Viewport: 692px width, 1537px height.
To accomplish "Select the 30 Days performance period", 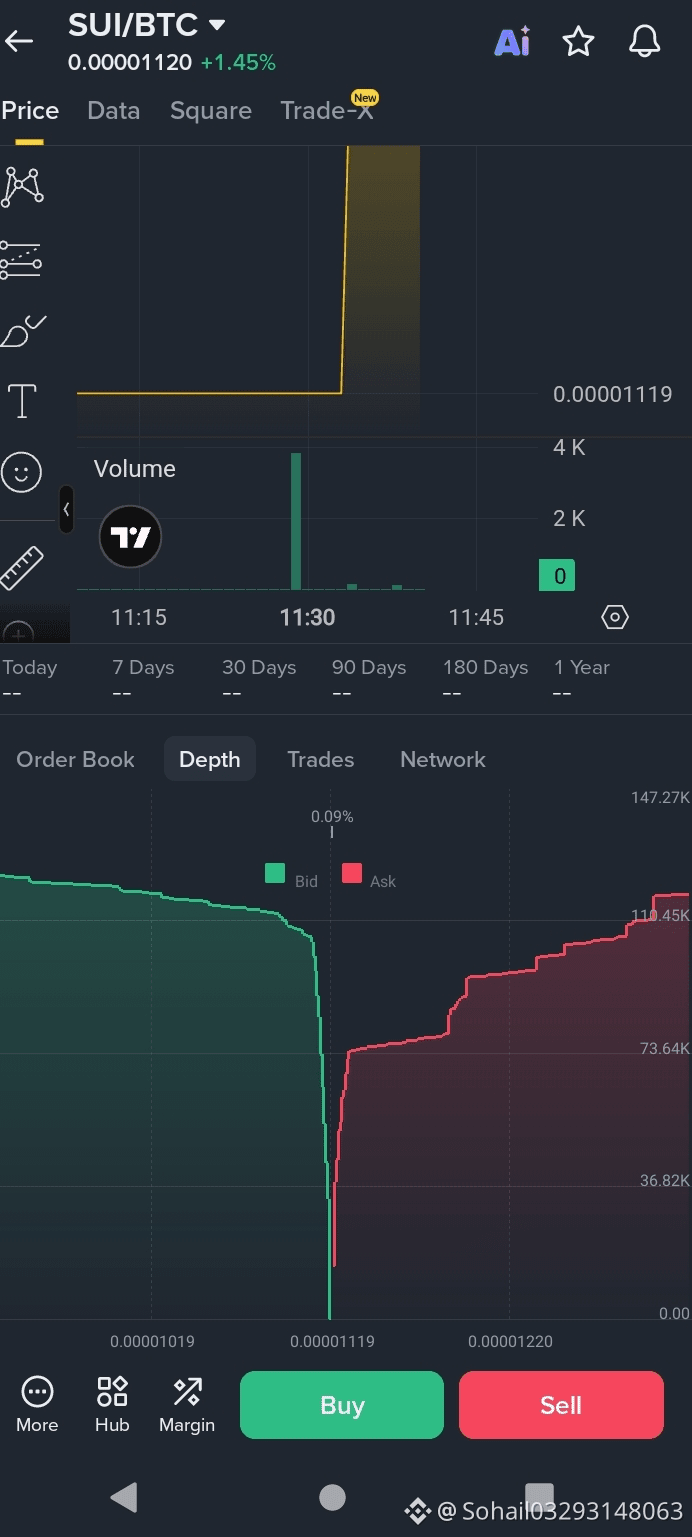I will (259, 678).
